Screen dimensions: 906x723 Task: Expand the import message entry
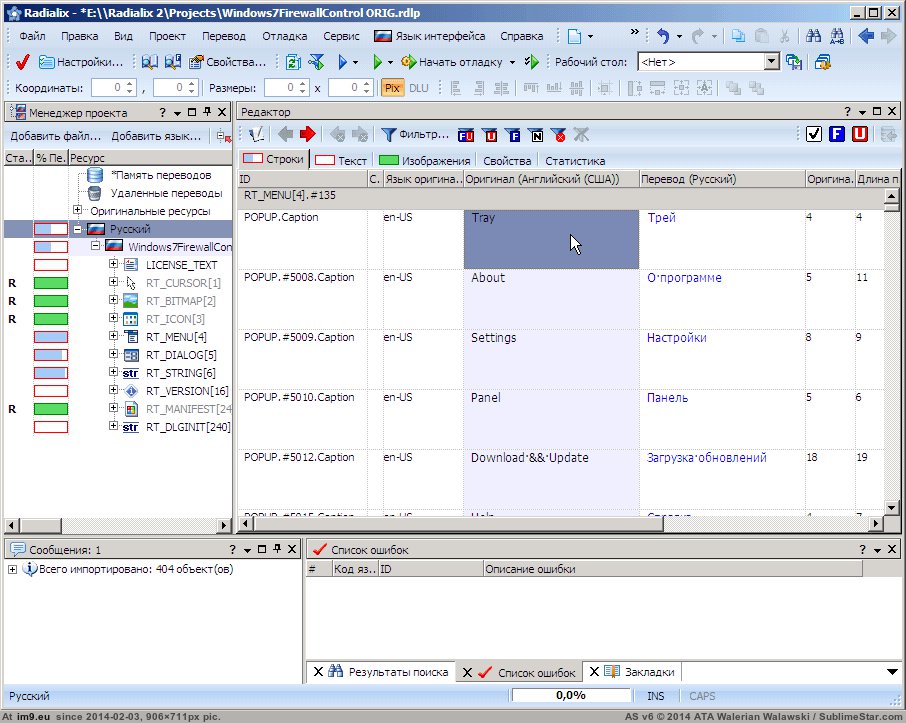point(12,569)
